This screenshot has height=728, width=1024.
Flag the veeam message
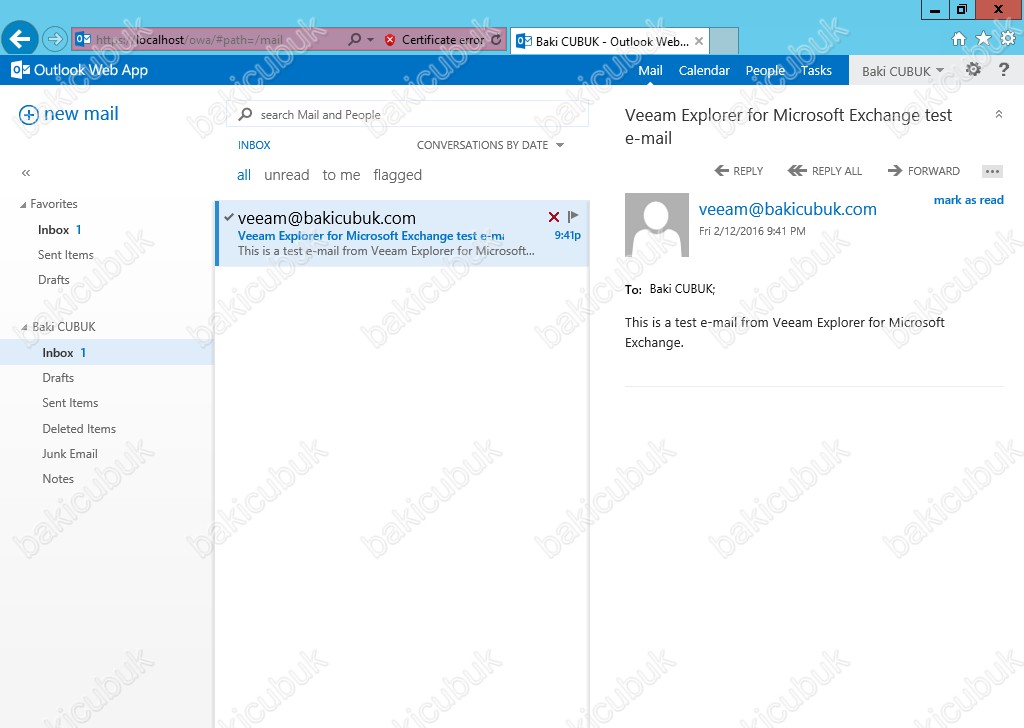(573, 217)
